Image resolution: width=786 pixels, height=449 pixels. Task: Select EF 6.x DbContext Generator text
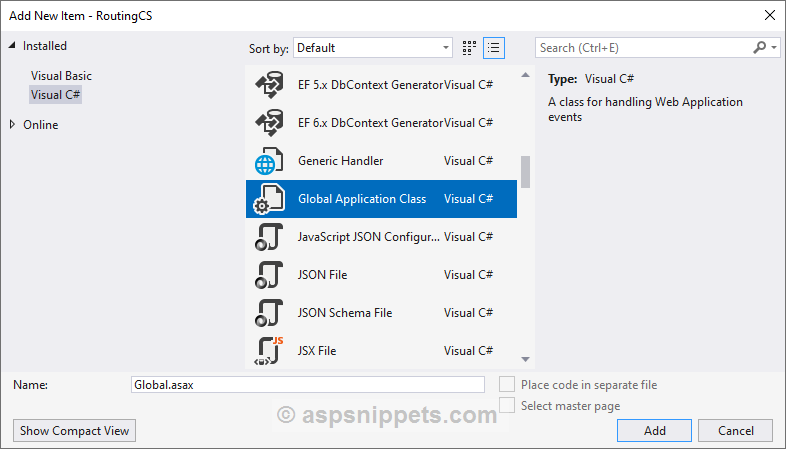point(370,123)
